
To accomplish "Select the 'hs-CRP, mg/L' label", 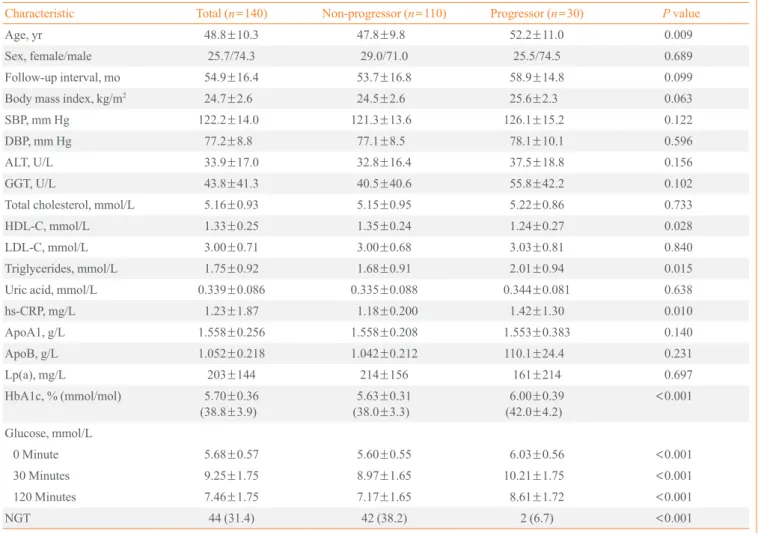I will (x=40, y=311).
